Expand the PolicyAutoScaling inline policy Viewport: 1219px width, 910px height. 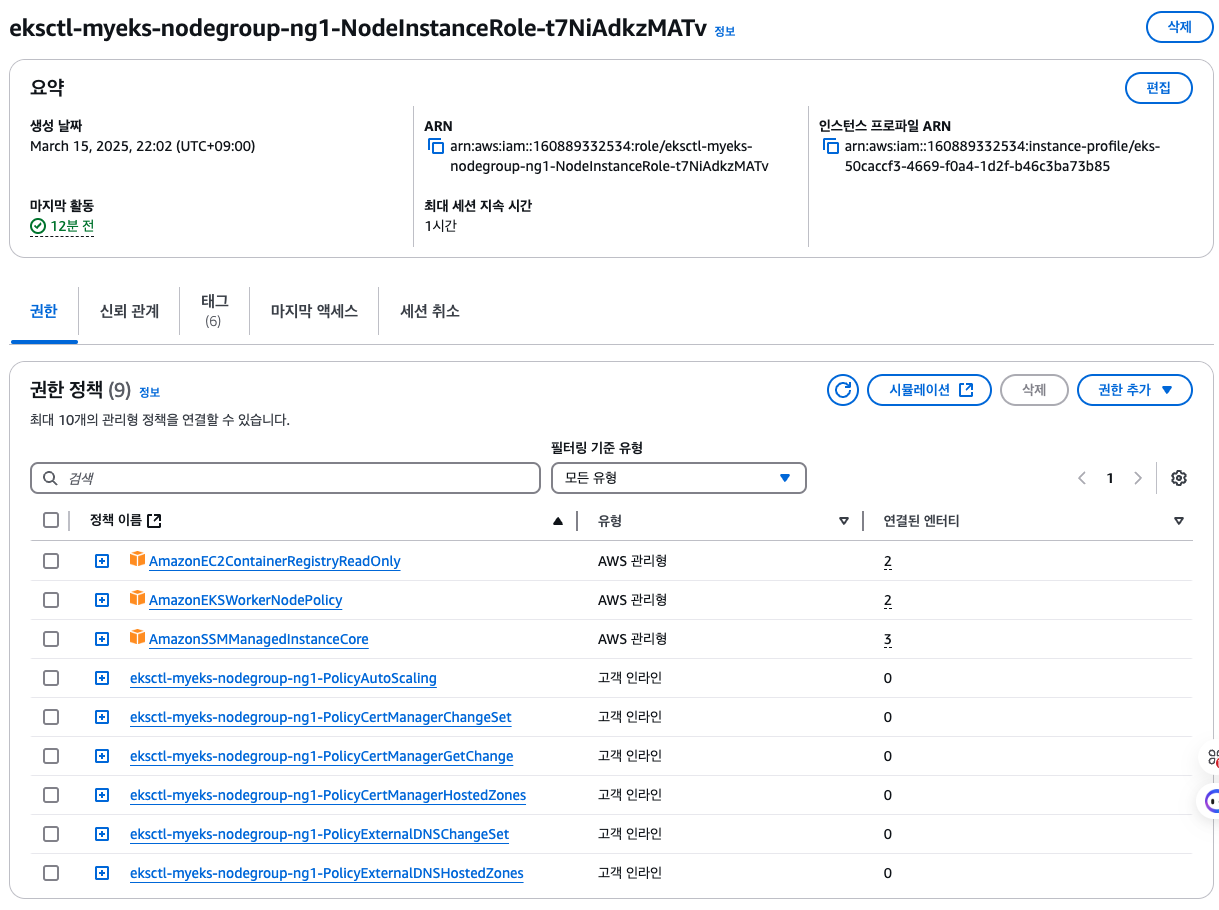pos(101,678)
